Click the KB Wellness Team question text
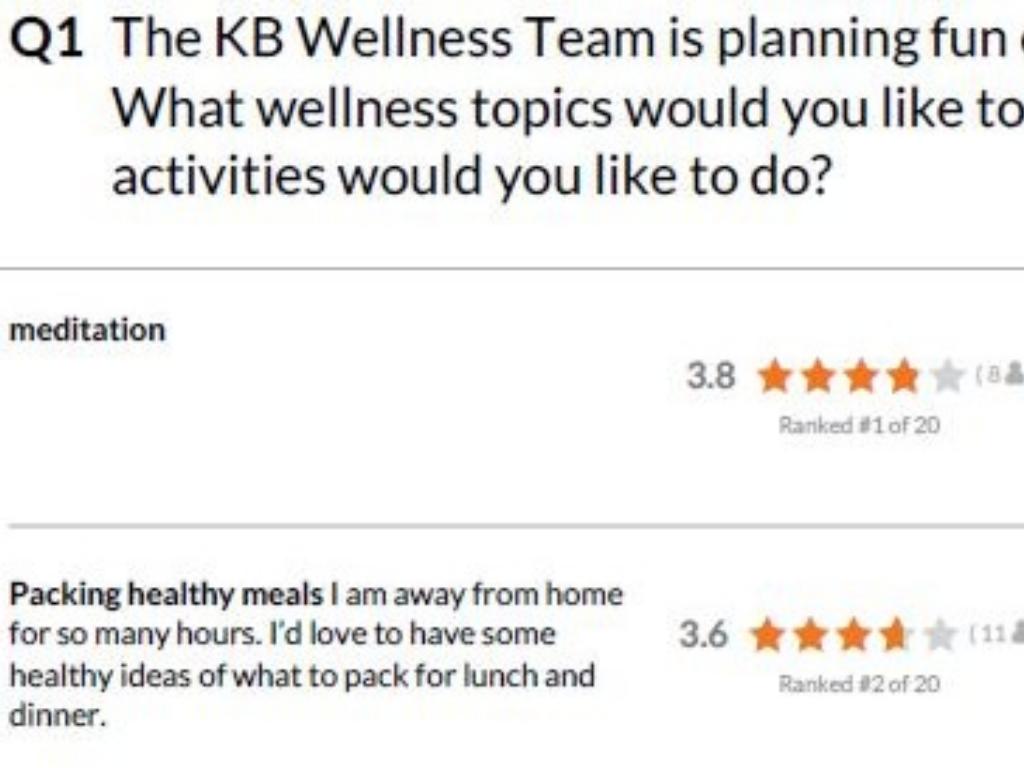The width and height of the screenshot is (1024, 768). coord(568,108)
